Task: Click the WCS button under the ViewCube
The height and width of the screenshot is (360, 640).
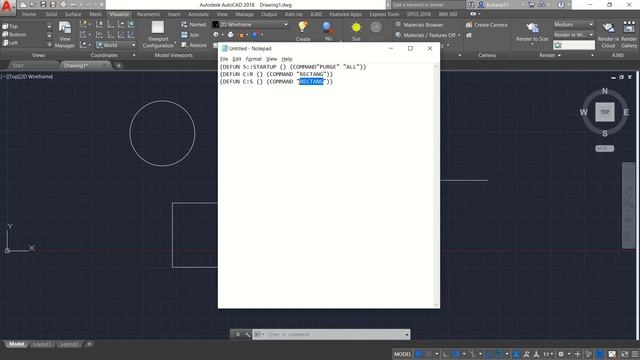Action: [604, 149]
